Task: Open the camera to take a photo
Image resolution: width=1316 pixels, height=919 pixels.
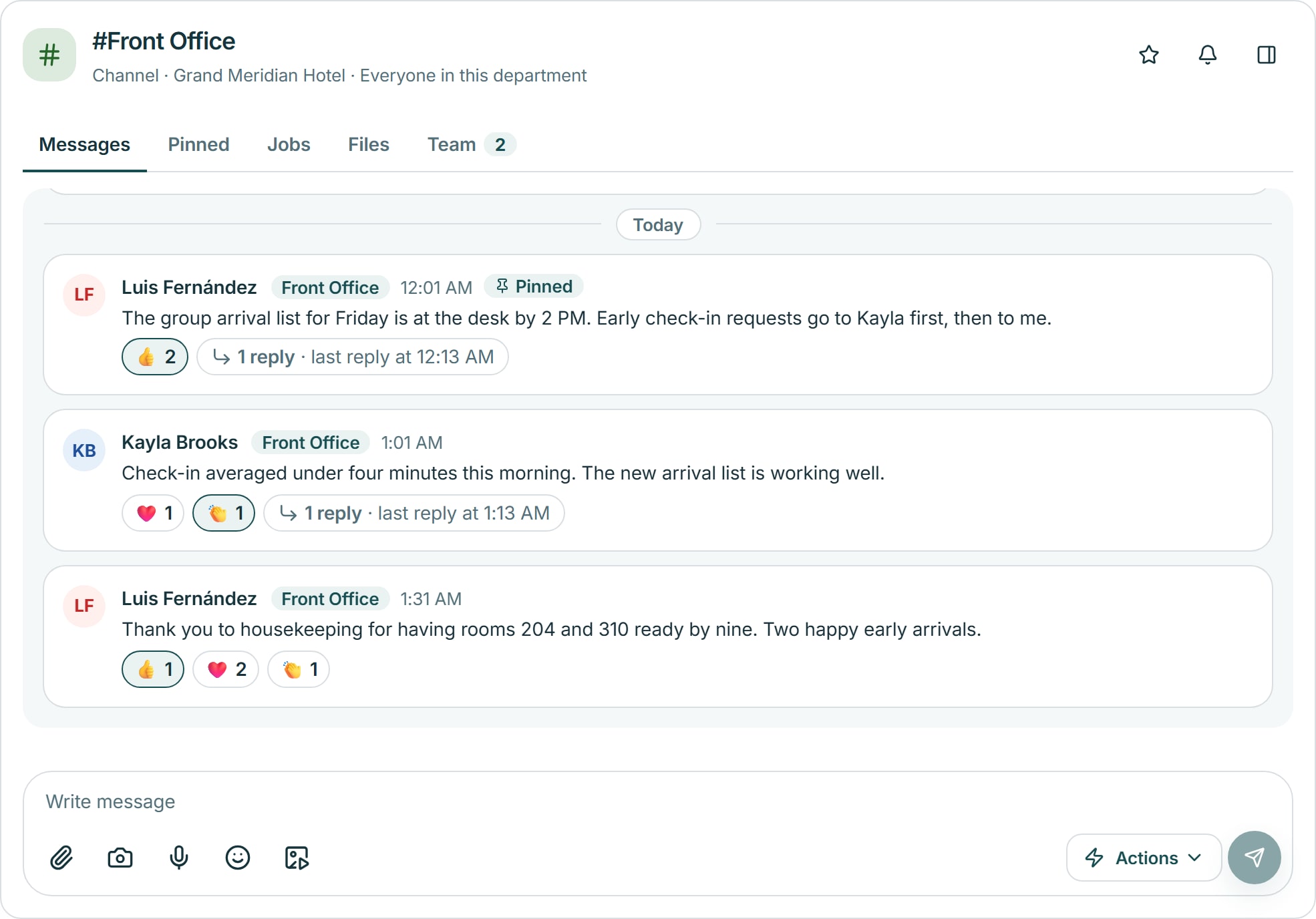Action: (120, 858)
